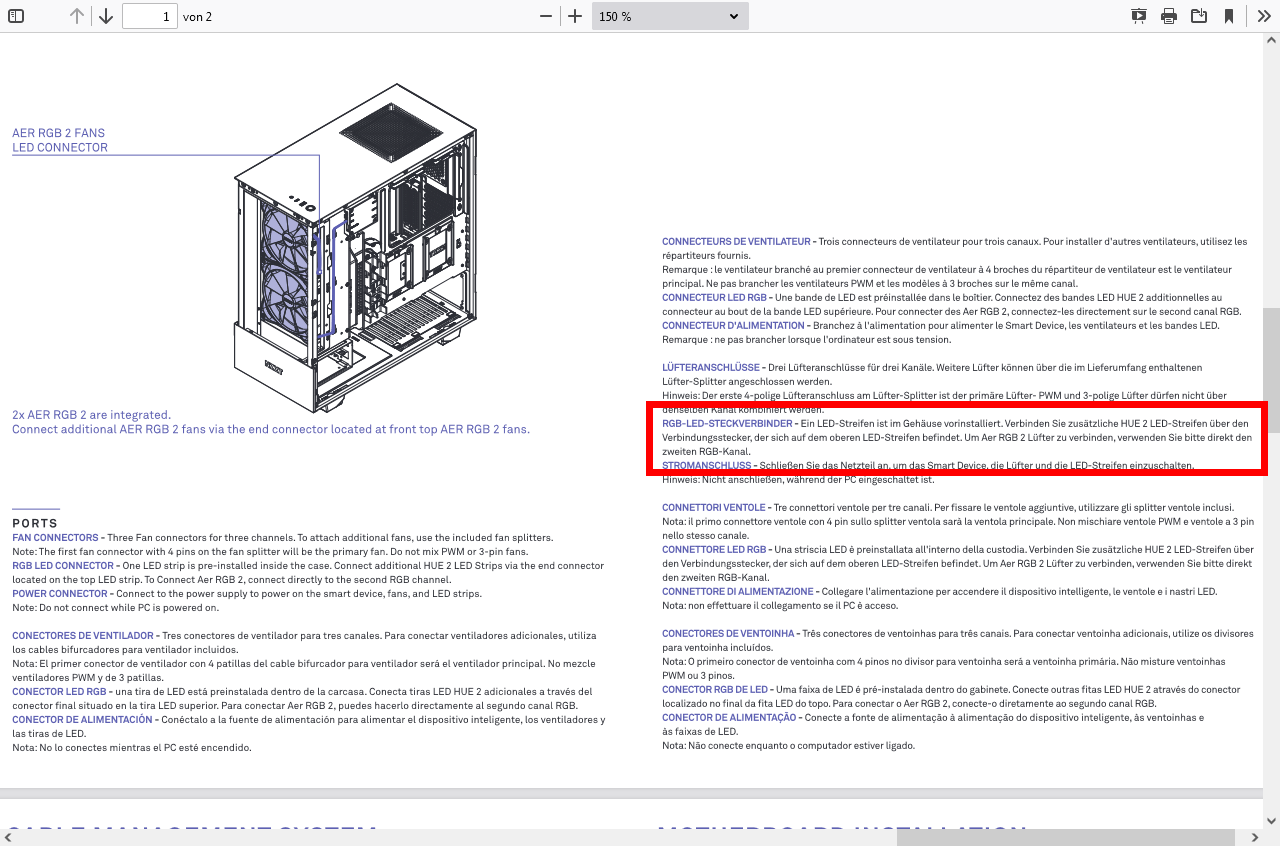Click the PORTS section heading
This screenshot has width=1280, height=846.
tap(35, 523)
